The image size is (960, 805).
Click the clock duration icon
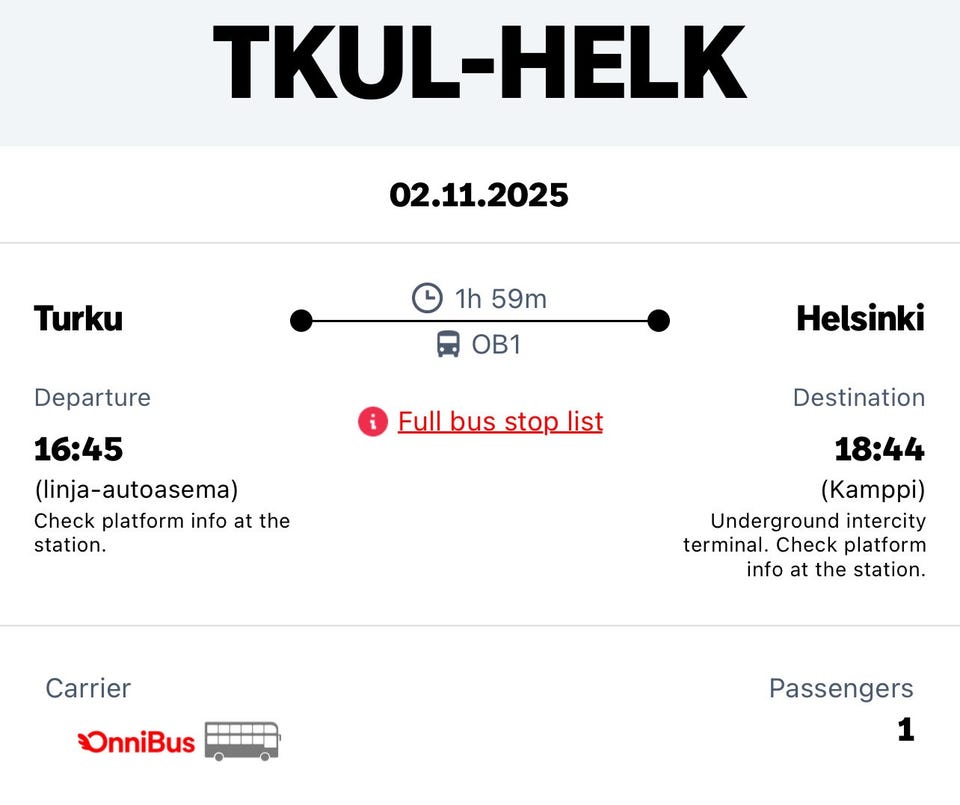(x=427, y=298)
